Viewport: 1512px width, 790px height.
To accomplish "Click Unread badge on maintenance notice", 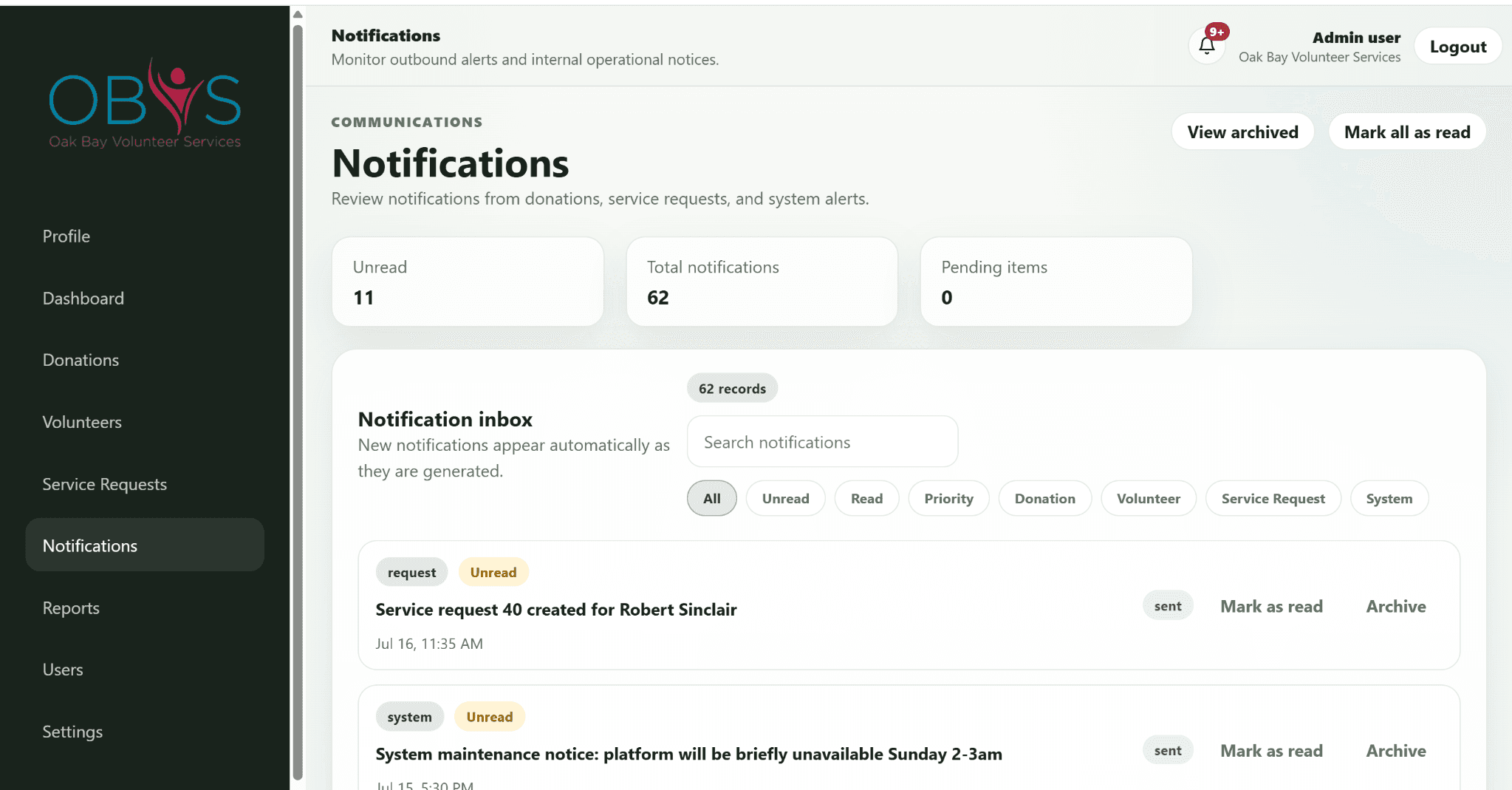I will coord(489,716).
